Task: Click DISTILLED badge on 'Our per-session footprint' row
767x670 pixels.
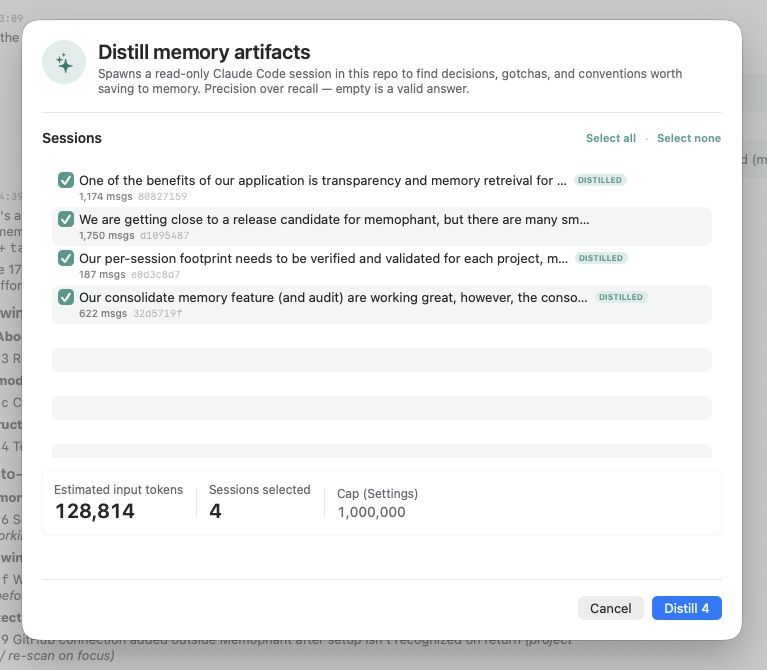Action: pos(601,258)
